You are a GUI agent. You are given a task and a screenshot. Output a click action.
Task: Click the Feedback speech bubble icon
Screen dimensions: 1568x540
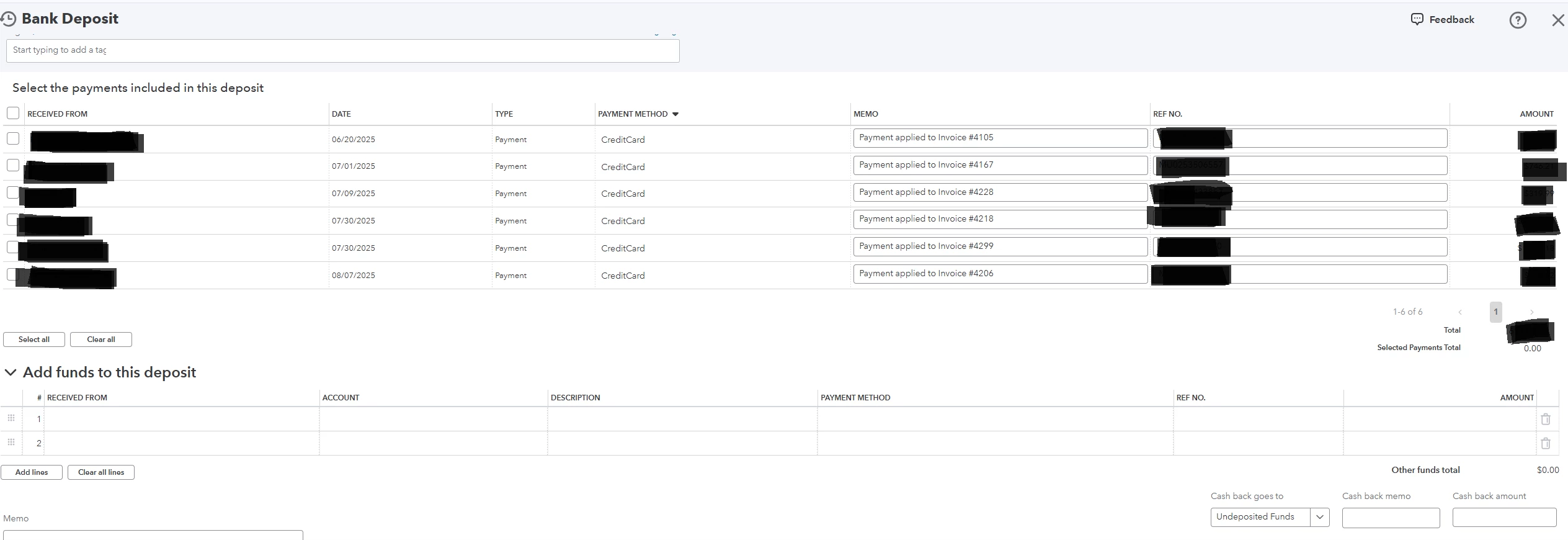(1417, 19)
